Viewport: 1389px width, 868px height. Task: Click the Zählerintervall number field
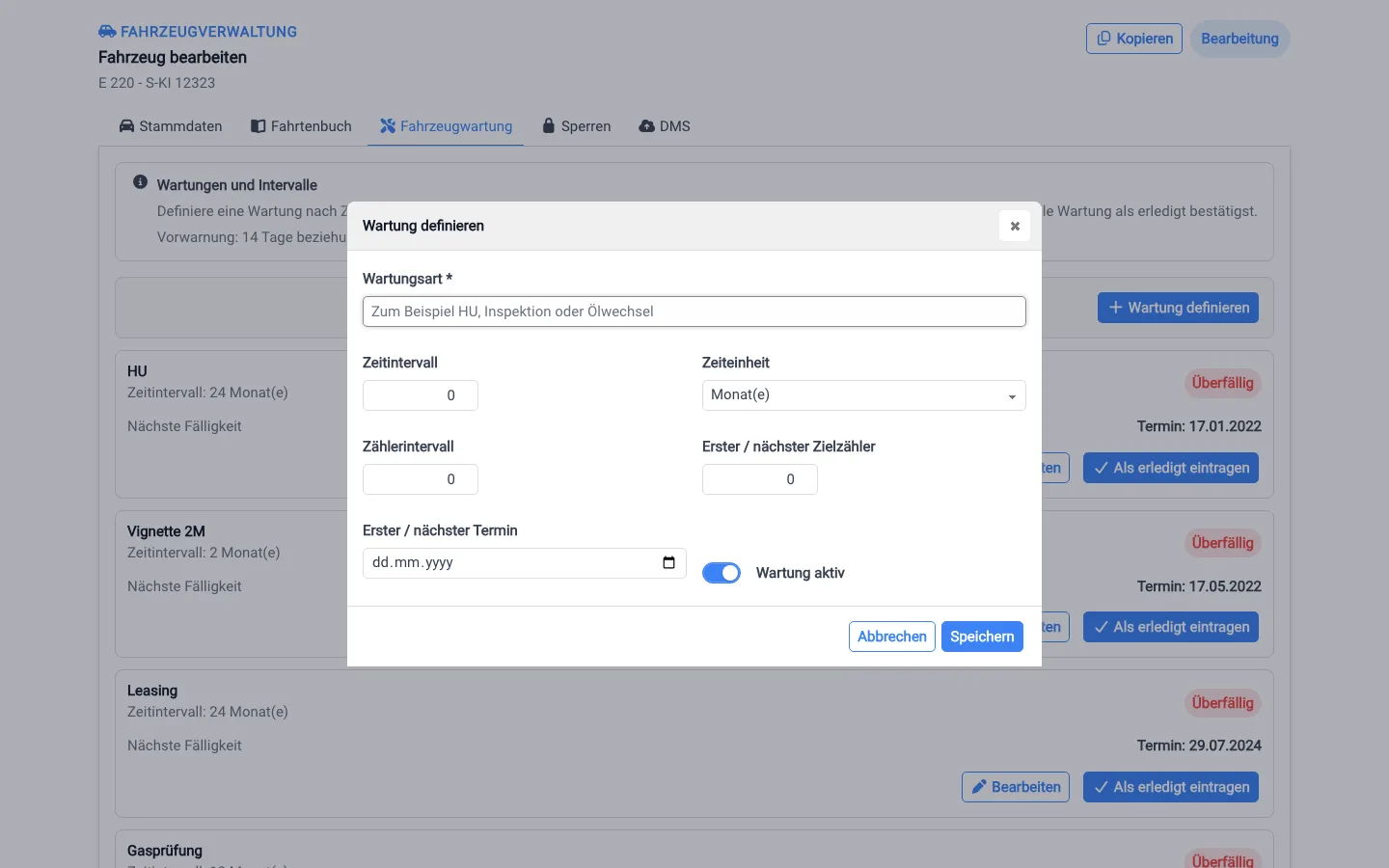(x=421, y=479)
